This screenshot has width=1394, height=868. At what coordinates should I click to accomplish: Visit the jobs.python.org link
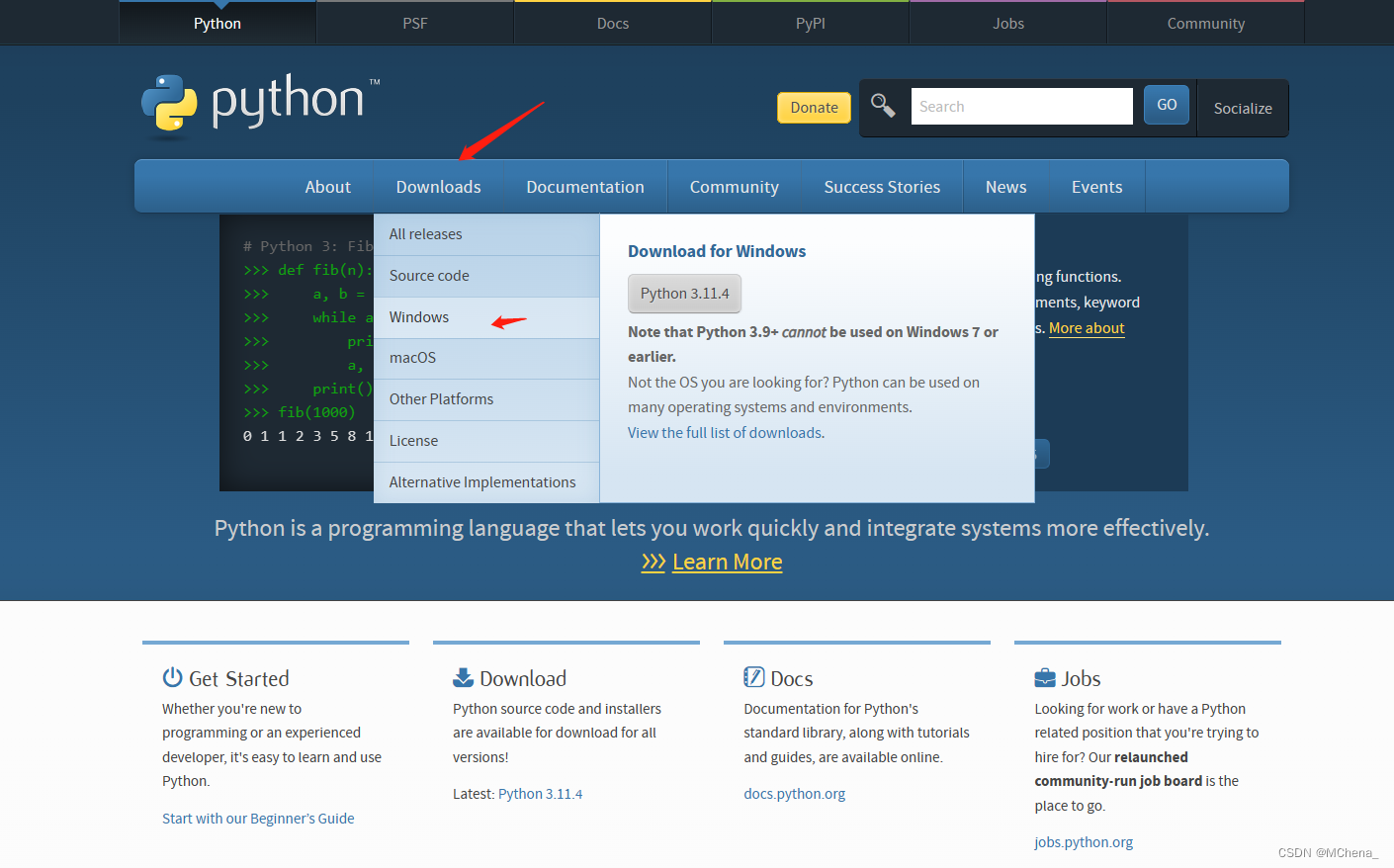pos(1084,842)
